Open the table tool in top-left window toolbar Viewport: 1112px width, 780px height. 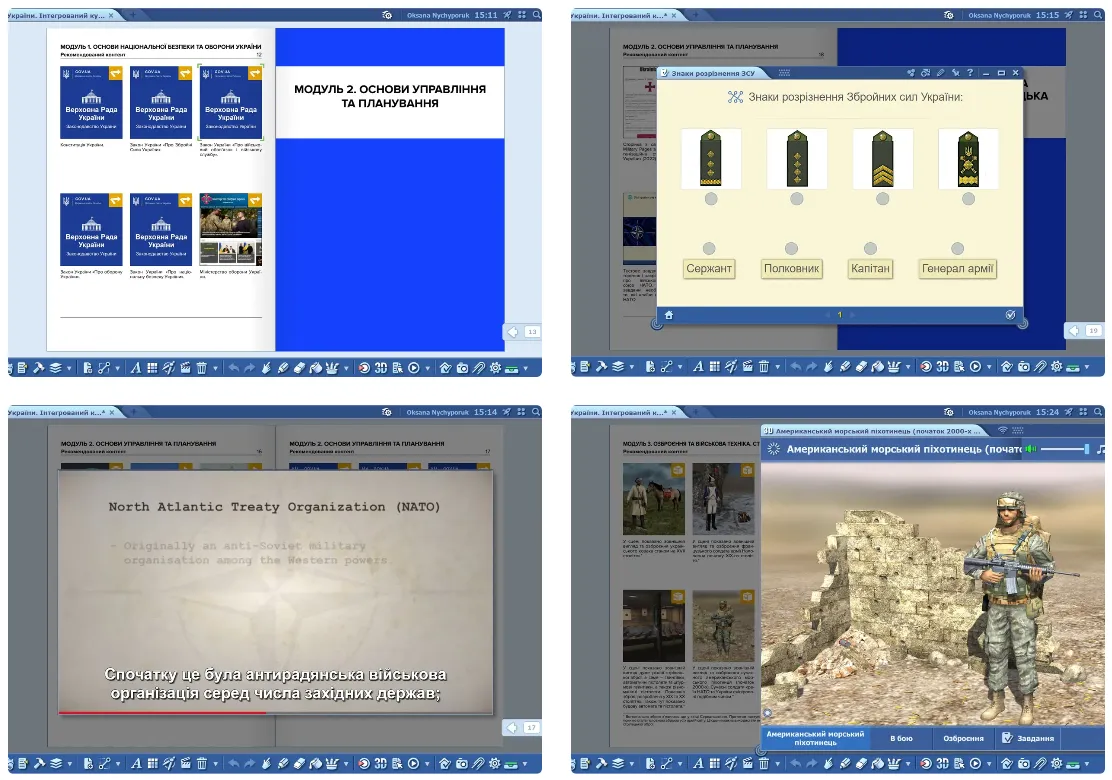152,368
